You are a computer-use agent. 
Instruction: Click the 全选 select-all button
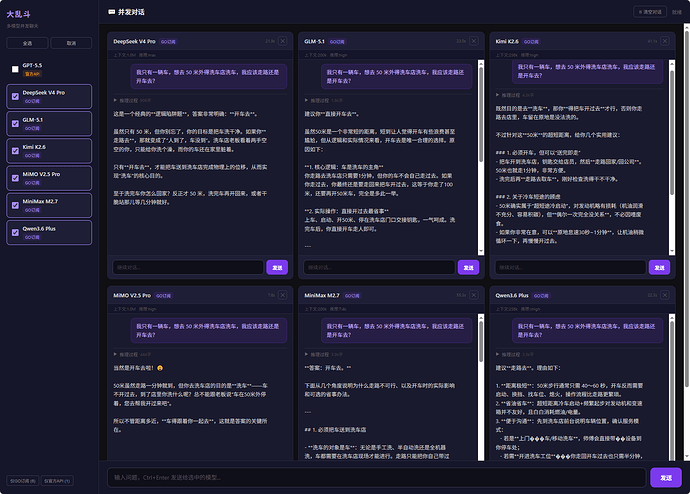27,43
